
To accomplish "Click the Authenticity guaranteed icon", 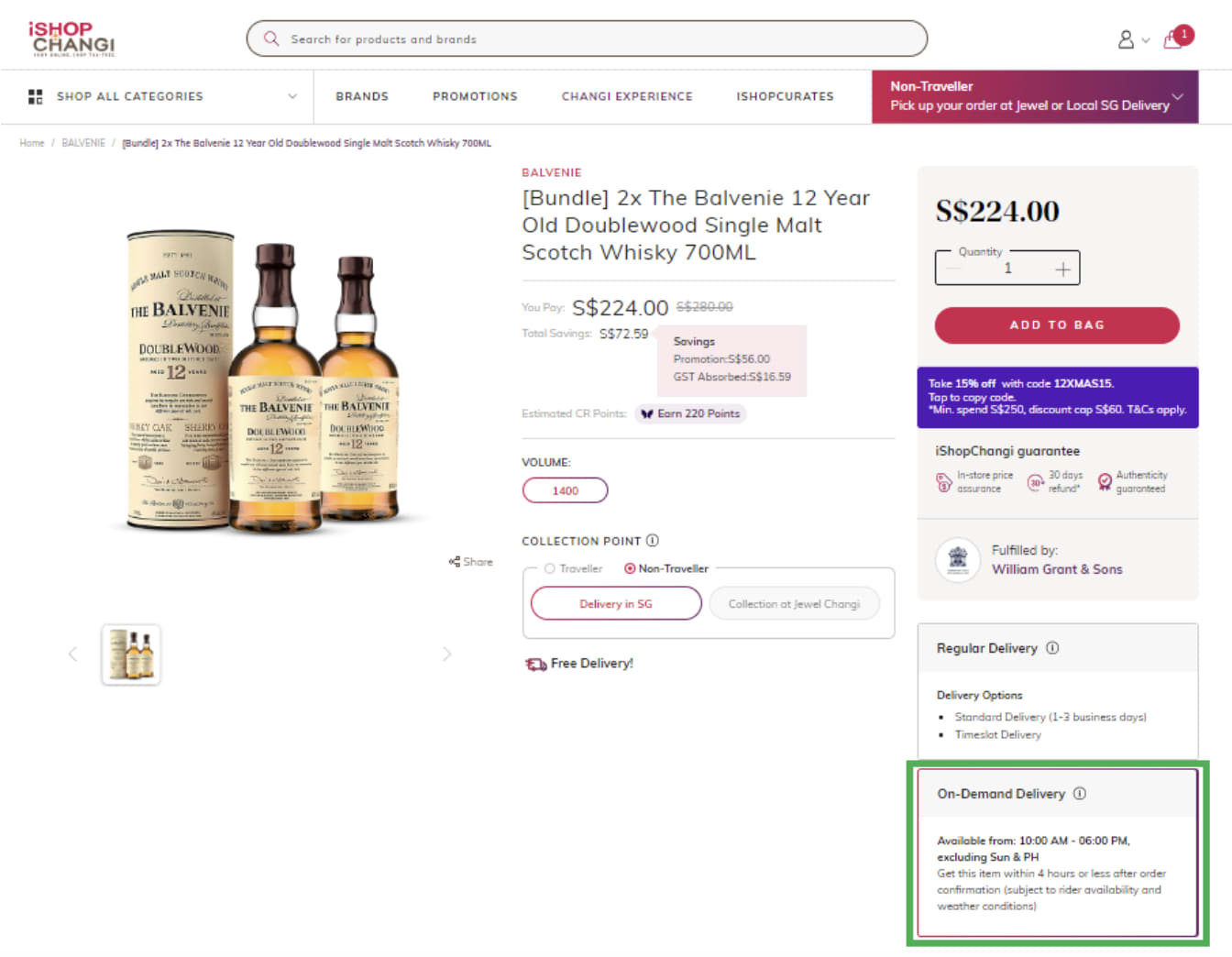I will coord(1105,481).
